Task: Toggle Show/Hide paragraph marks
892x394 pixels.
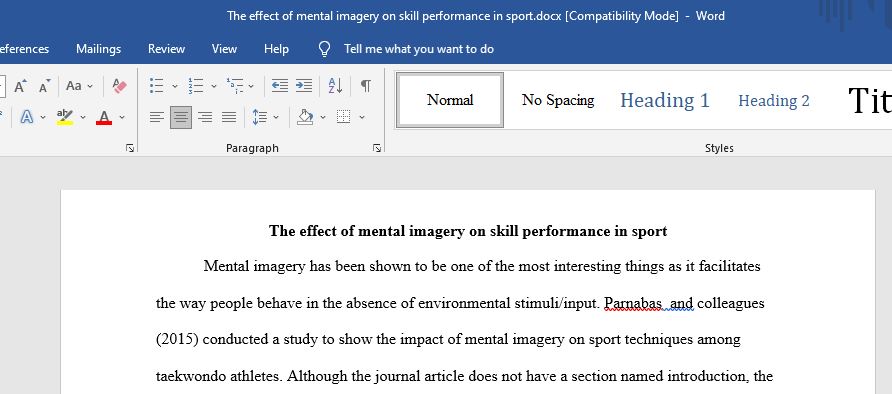Action: (x=366, y=86)
